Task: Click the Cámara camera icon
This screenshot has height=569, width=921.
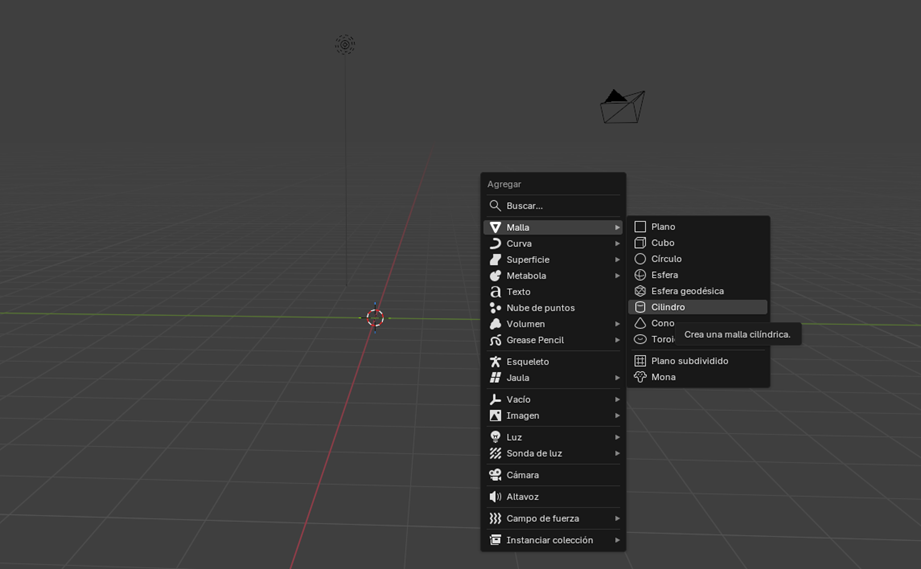Action: tap(495, 475)
